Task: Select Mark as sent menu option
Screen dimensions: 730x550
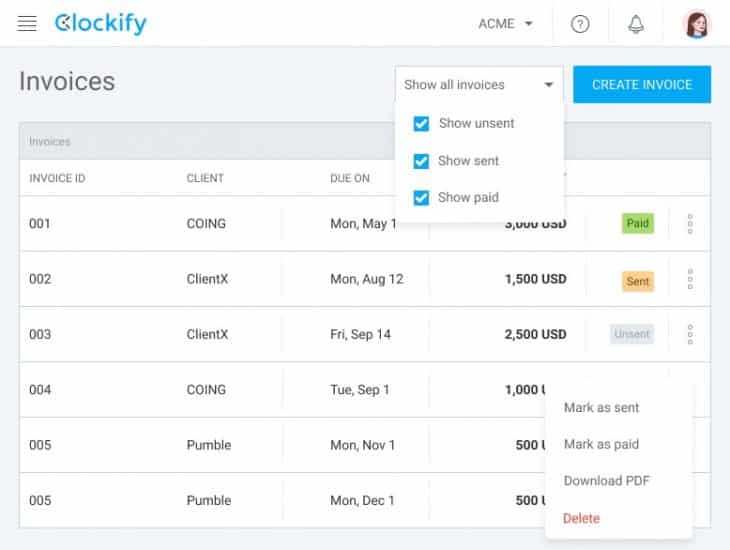Action: point(601,408)
